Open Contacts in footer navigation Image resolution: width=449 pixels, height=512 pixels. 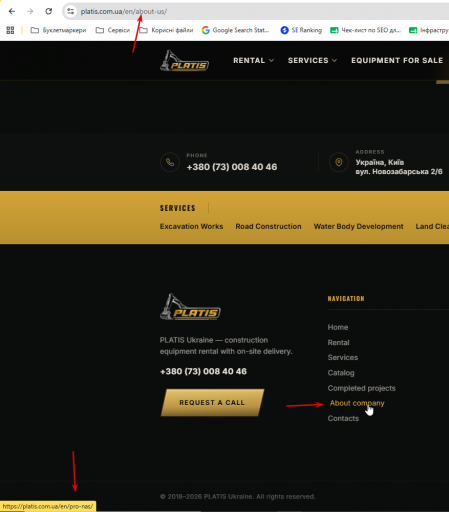click(343, 418)
